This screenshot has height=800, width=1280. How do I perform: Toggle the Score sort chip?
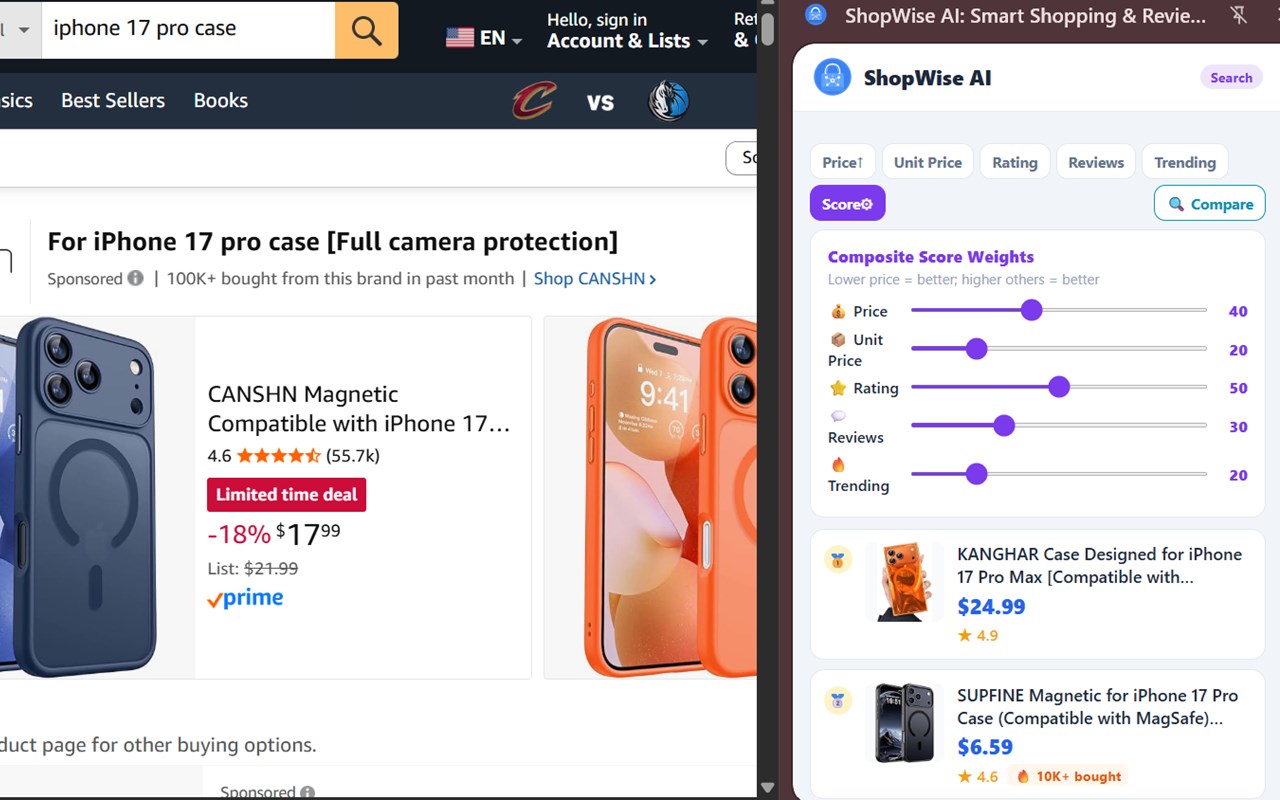pyautogui.click(x=847, y=204)
